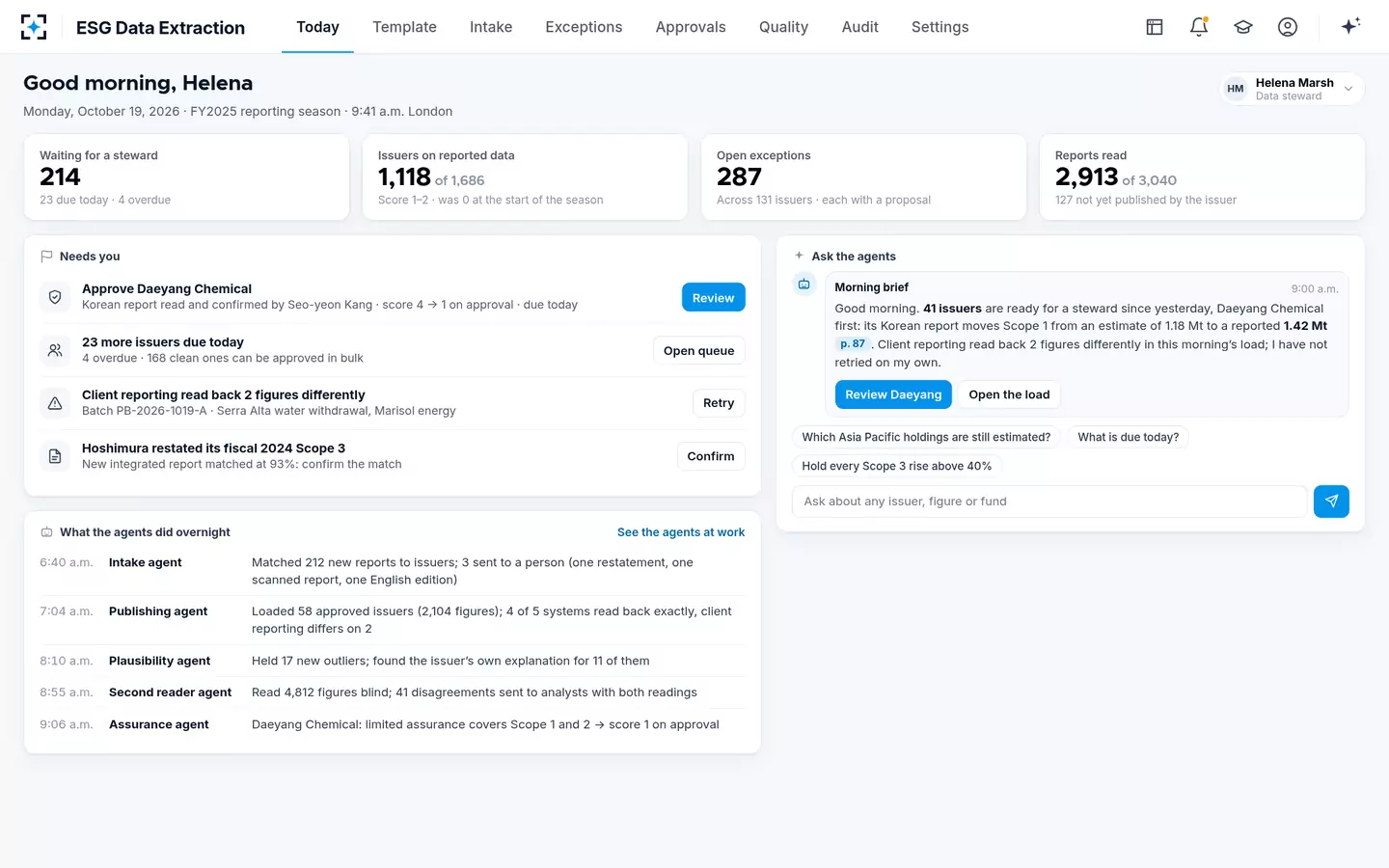This screenshot has height=868, width=1389.
Task: Review the Daeyang Chemical approval
Action: (x=713, y=298)
